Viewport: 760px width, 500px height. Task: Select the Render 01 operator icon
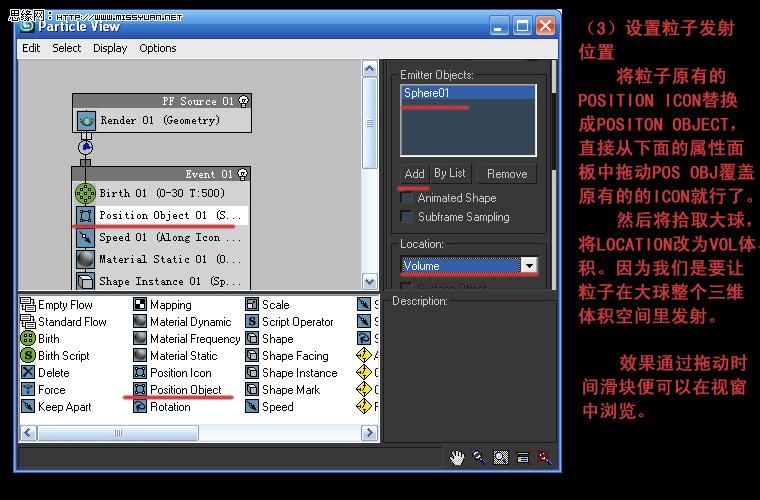pos(86,120)
